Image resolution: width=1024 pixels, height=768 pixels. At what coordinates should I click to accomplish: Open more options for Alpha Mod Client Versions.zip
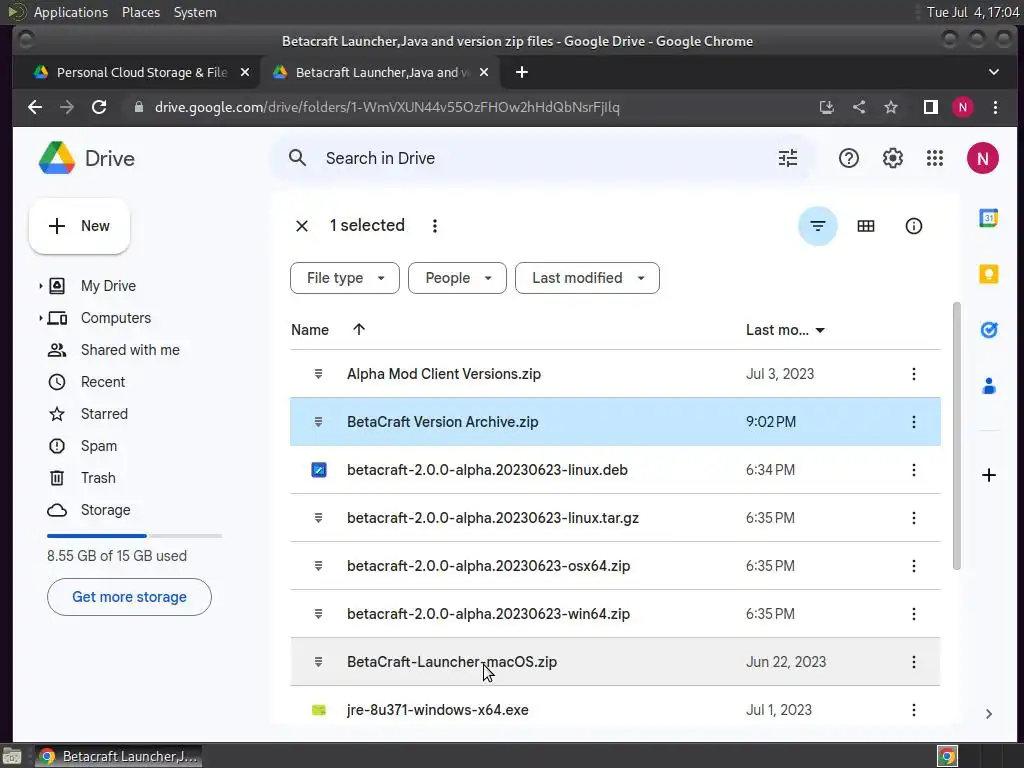[x=914, y=374]
